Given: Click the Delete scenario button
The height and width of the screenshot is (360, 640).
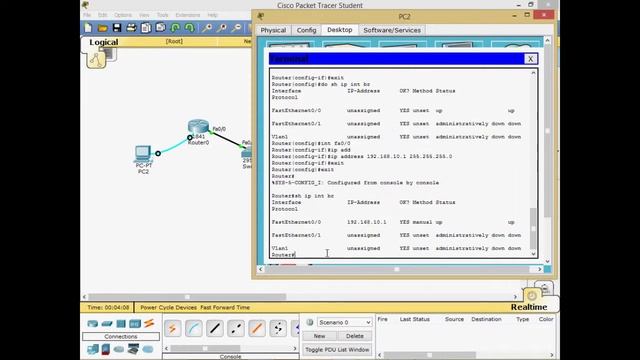Looking at the screenshot, I should [355, 336].
